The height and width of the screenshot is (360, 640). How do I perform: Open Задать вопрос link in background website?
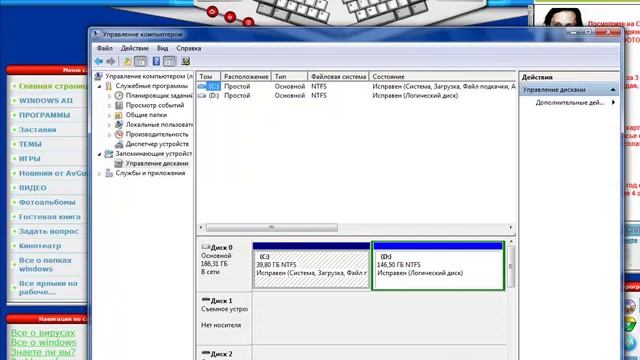tap(49, 231)
